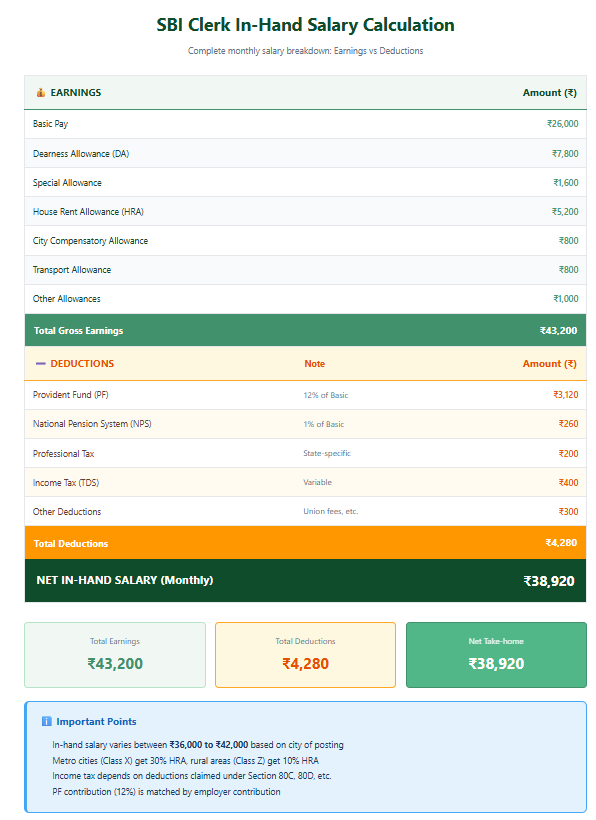Click the ₹1,000 Other Allowances amount
Viewport: 596px width, 820px height.
566,299
